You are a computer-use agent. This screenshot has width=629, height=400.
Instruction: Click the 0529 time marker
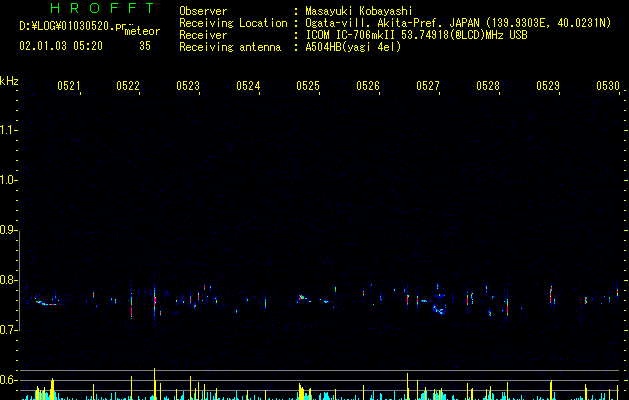coord(548,86)
